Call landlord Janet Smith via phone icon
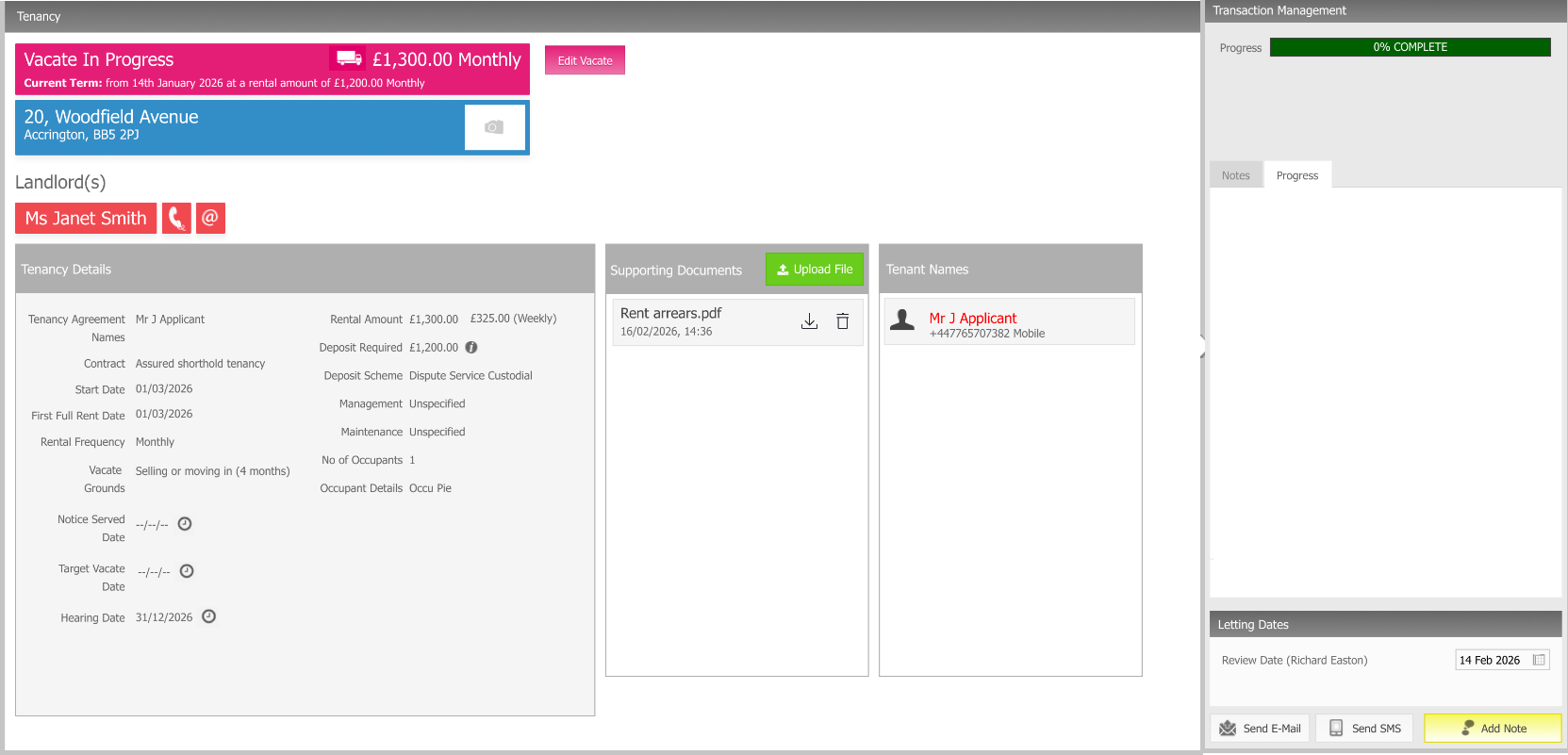Image resolution: width=1568 pixels, height=755 pixels. [x=176, y=219]
